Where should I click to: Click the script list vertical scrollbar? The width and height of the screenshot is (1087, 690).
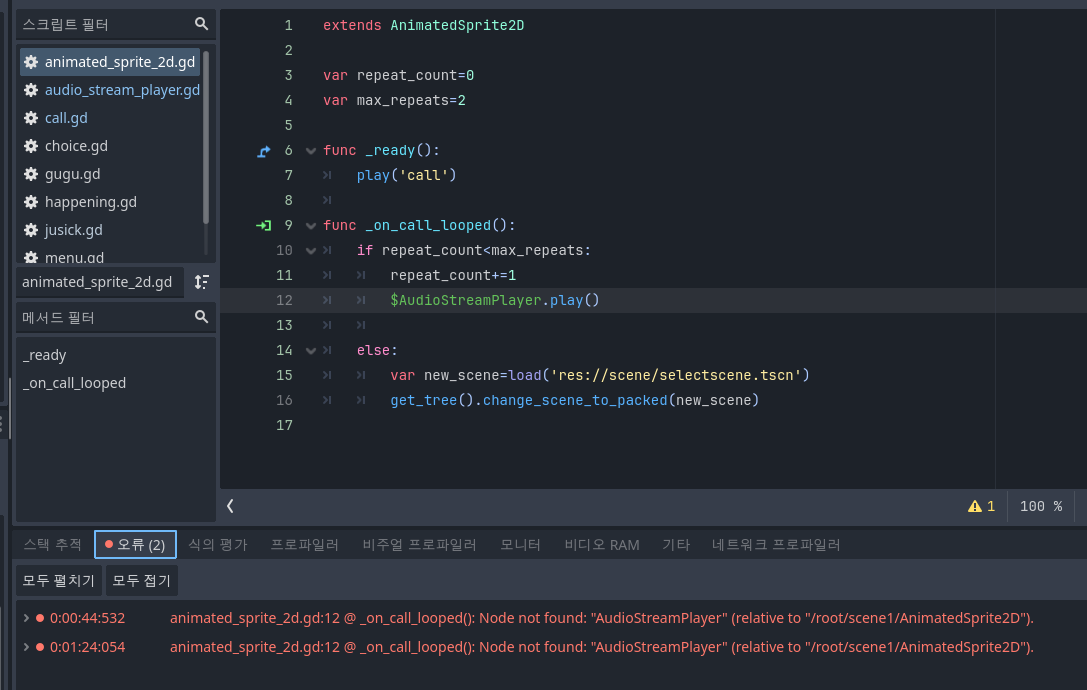pos(206,137)
